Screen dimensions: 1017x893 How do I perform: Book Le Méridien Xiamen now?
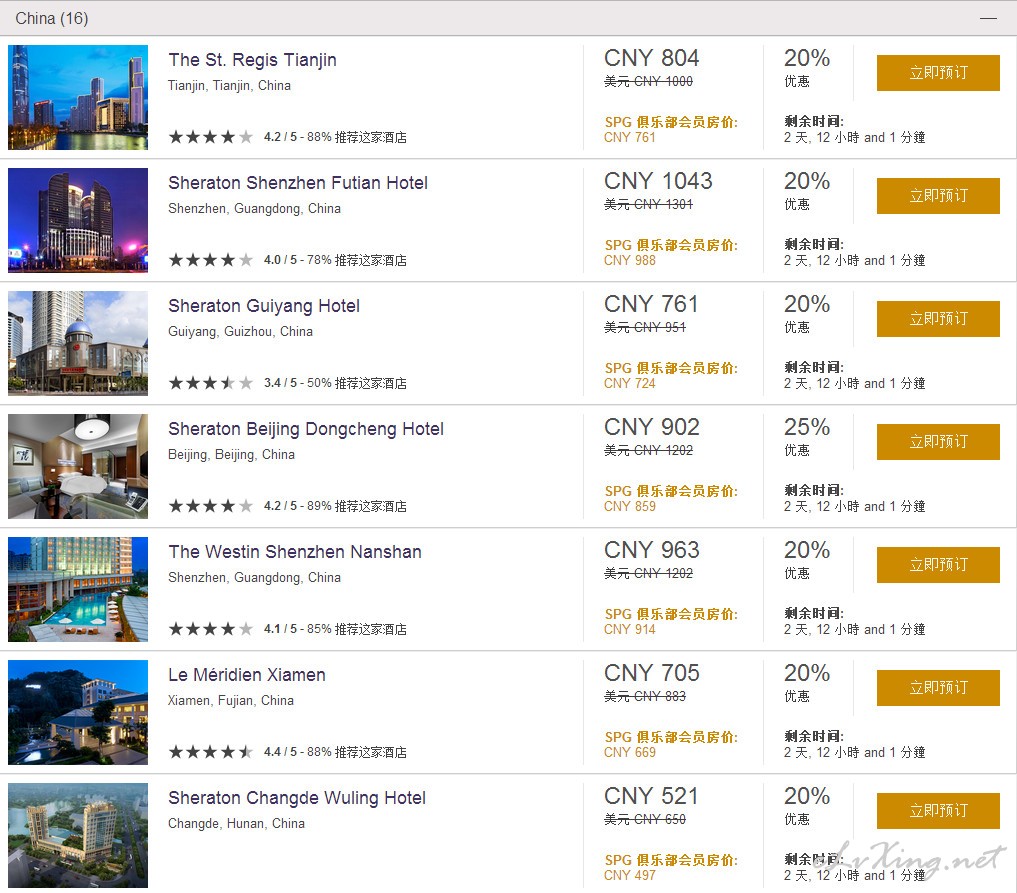pos(938,687)
